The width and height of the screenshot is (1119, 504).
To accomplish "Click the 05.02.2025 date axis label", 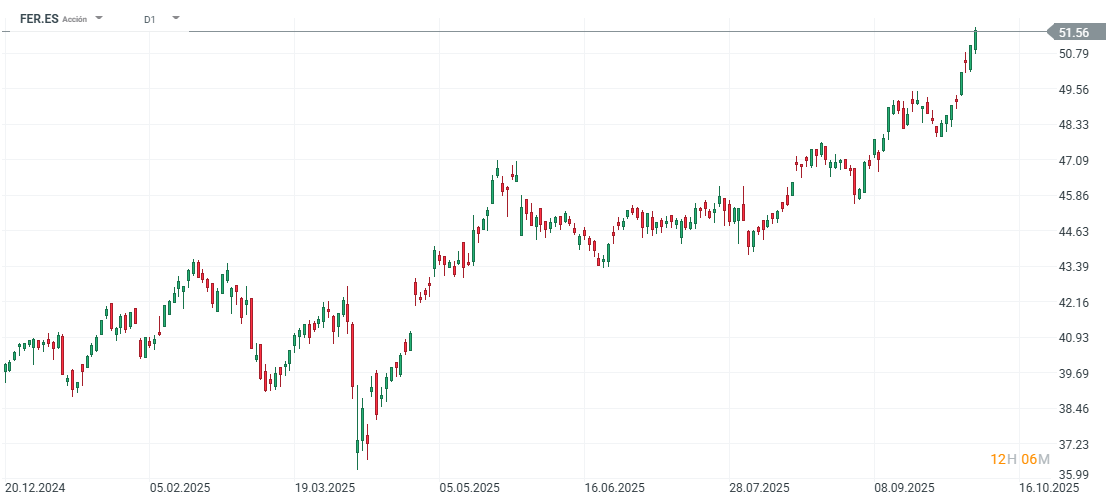I will tap(179, 488).
